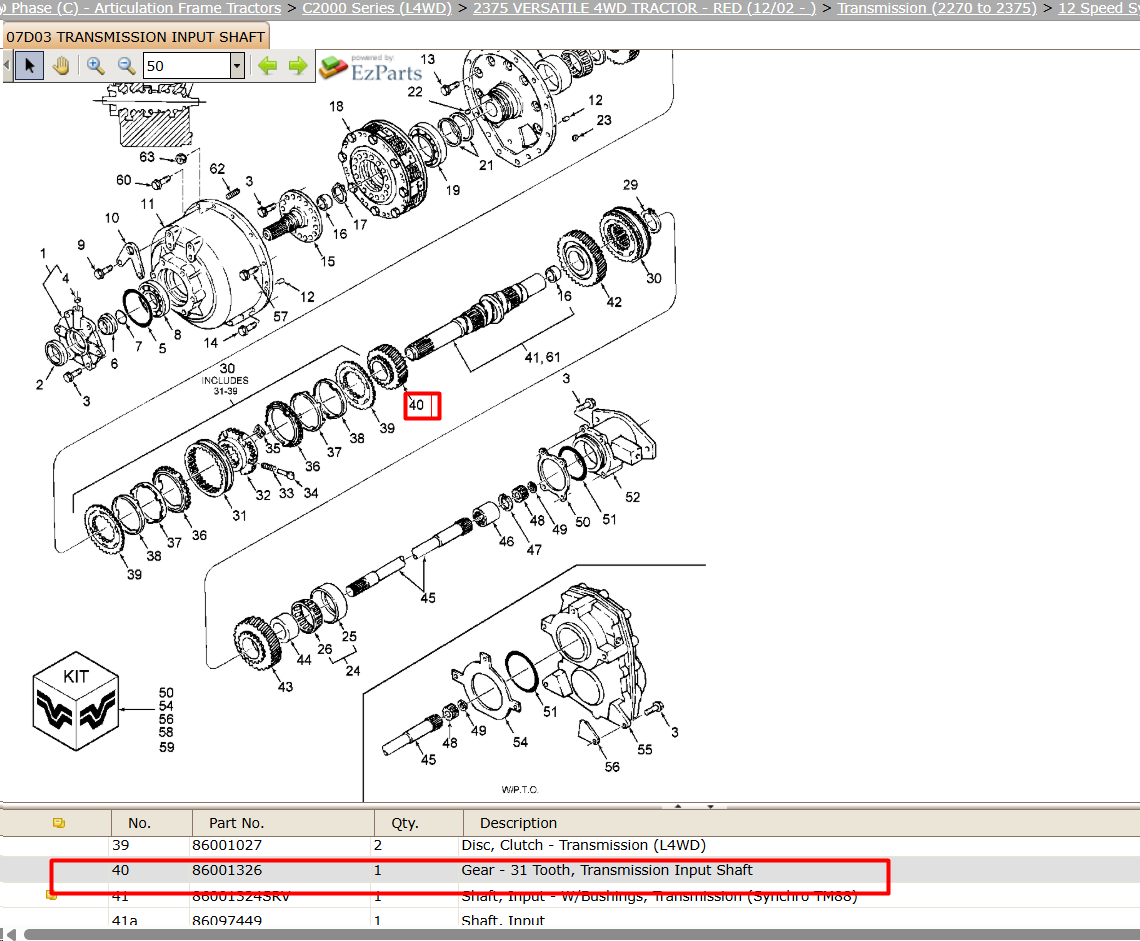The image size is (1140, 941).
Task: Open the zoom level dropdown arrow
Action: pos(237,66)
